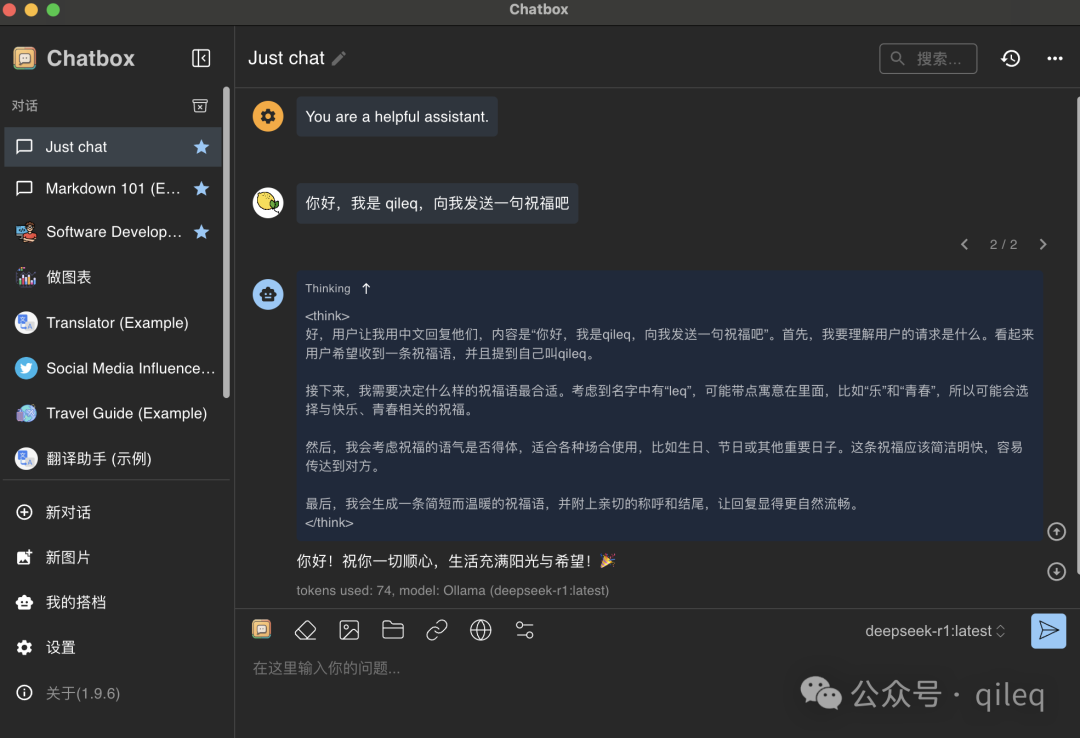Click the user lemon avatar

pyautogui.click(x=268, y=203)
